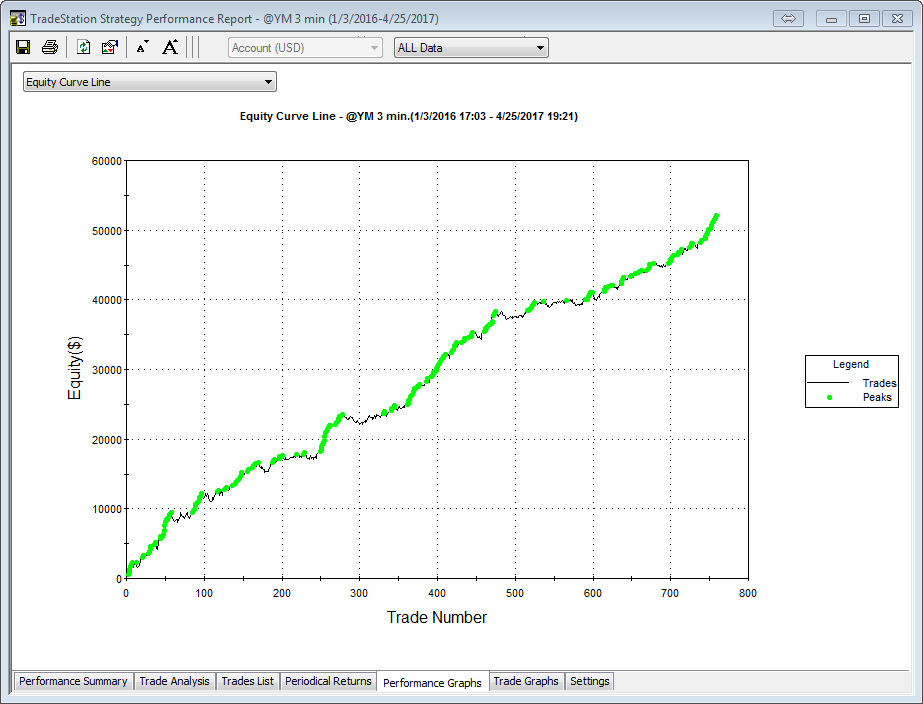Click the TradeStation title bar app icon
Viewport: 923px width, 704px height.
17,19
